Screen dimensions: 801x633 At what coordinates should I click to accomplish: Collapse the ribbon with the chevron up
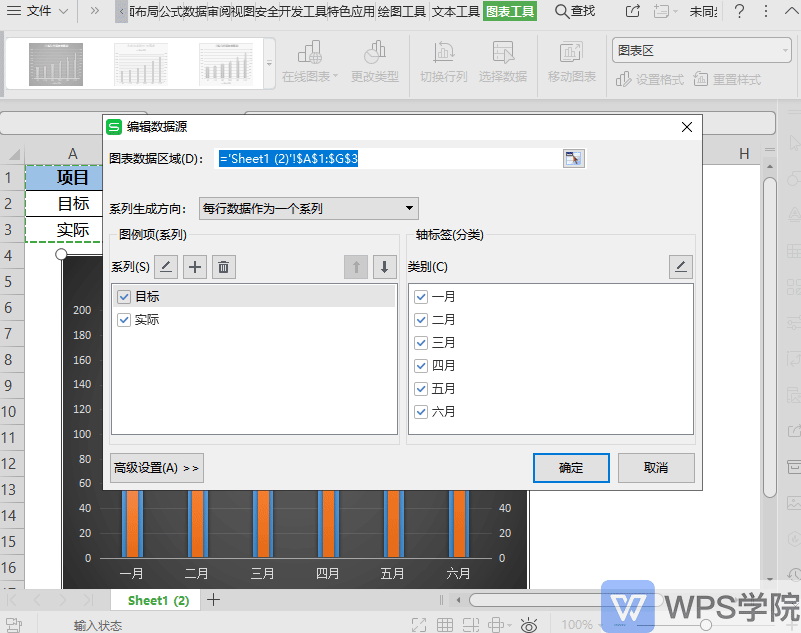point(790,11)
